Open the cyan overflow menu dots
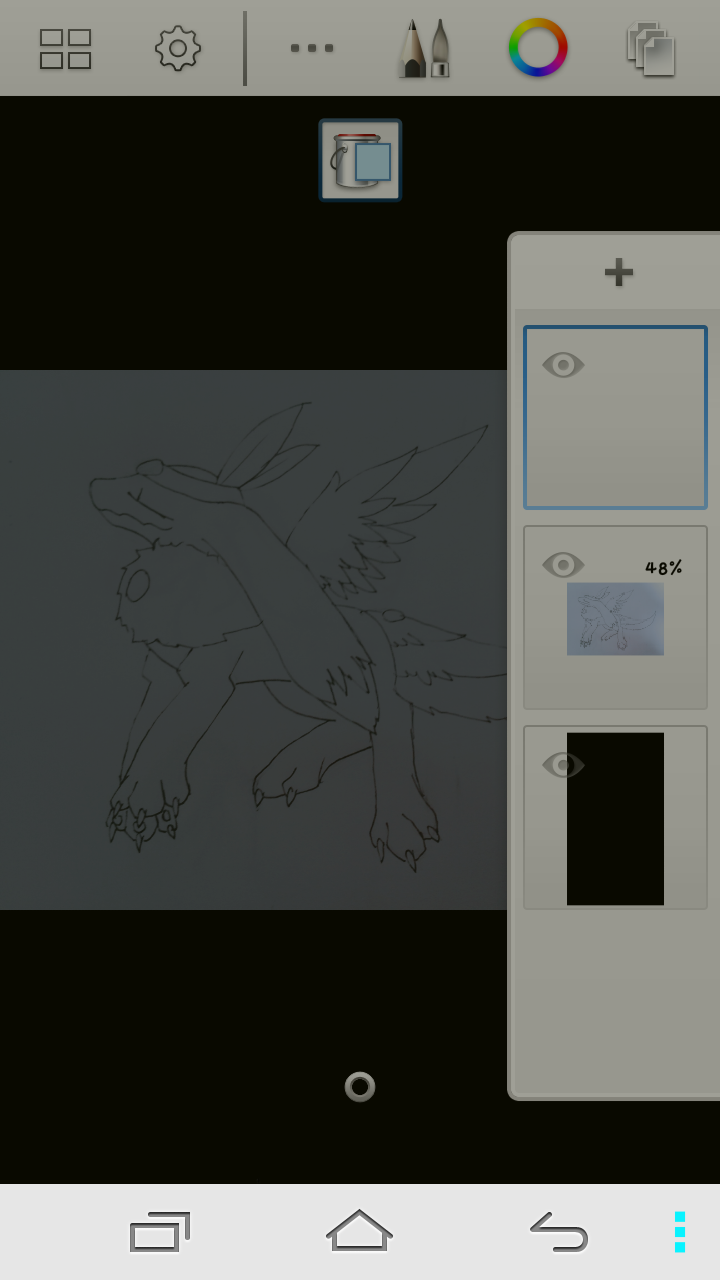720x1280 pixels. pyautogui.click(x=680, y=1232)
